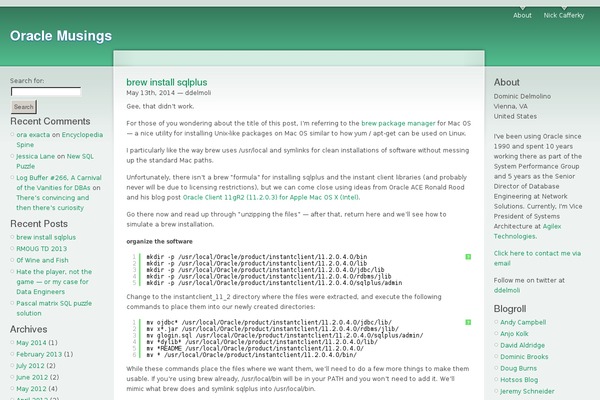Go to Oracle Musings site title
600x400 pixels.
(x=61, y=36)
